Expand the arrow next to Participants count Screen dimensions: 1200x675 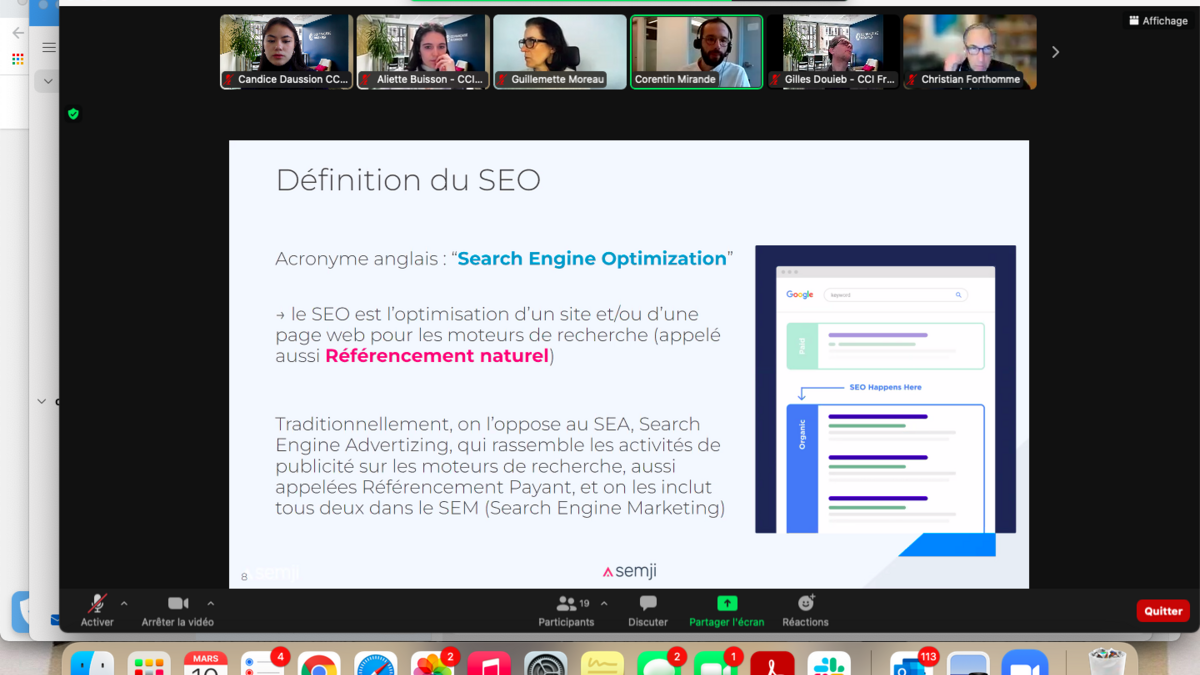point(604,603)
